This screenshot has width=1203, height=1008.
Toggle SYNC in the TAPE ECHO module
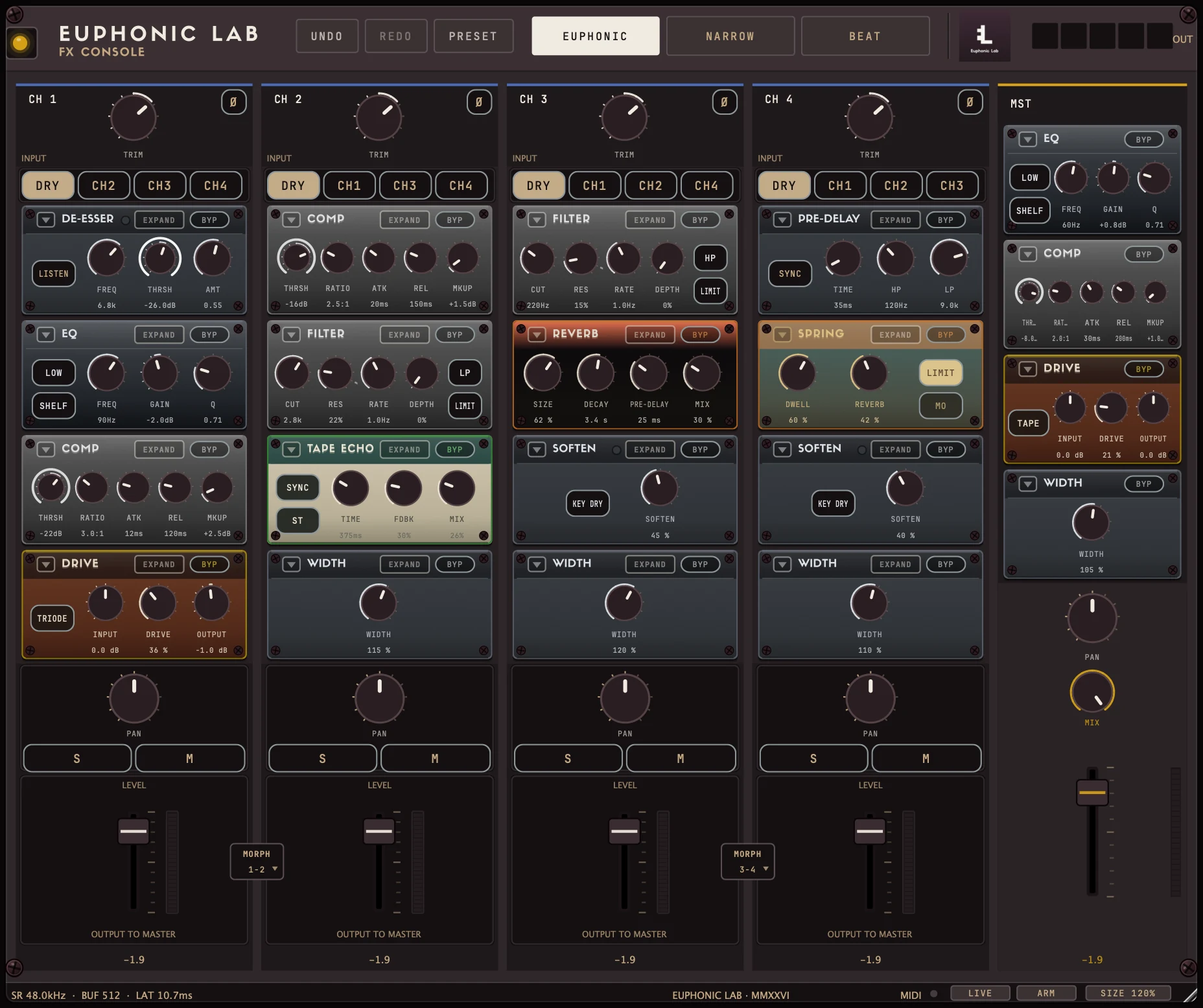(298, 487)
